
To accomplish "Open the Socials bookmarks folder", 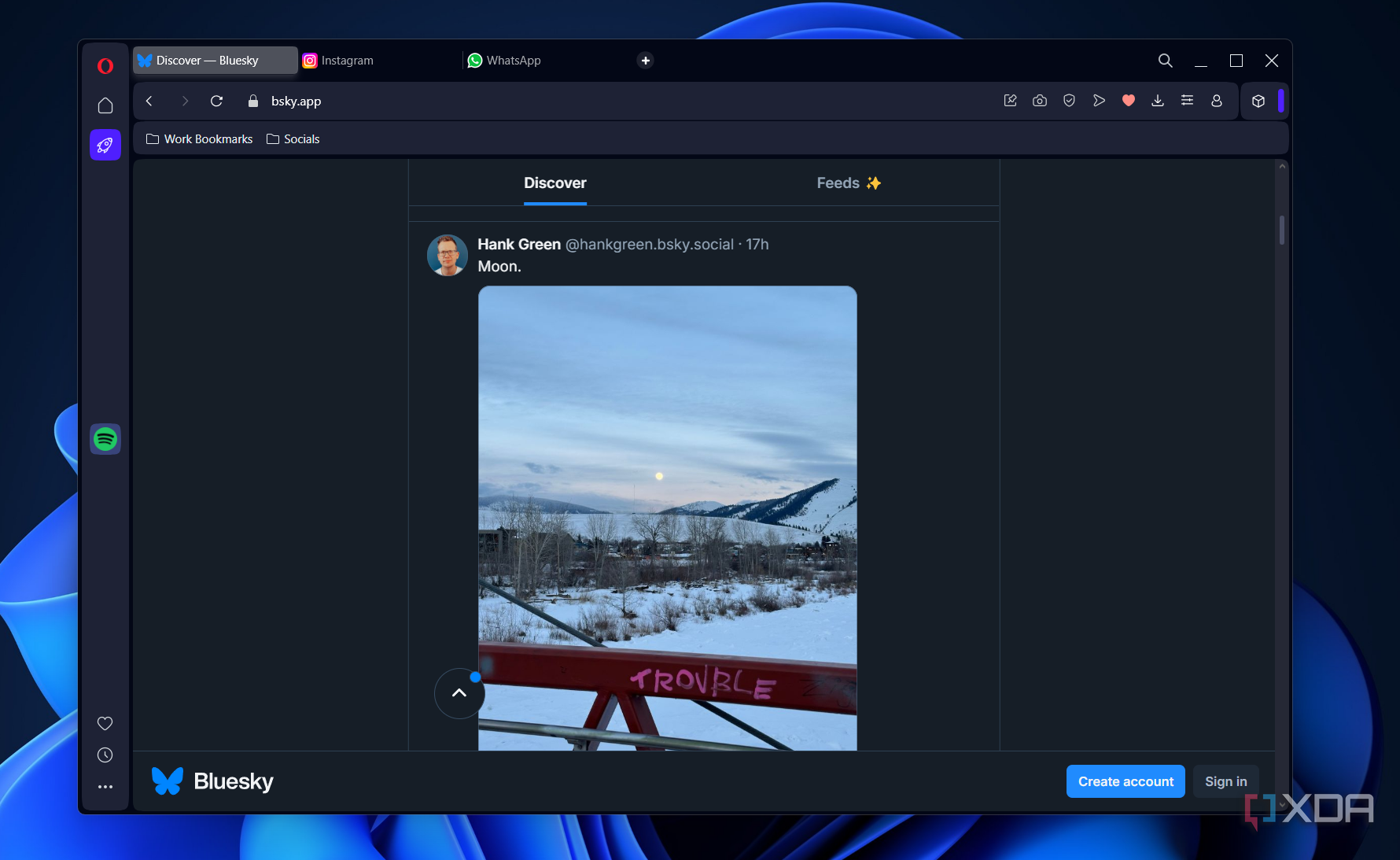I will 293,139.
